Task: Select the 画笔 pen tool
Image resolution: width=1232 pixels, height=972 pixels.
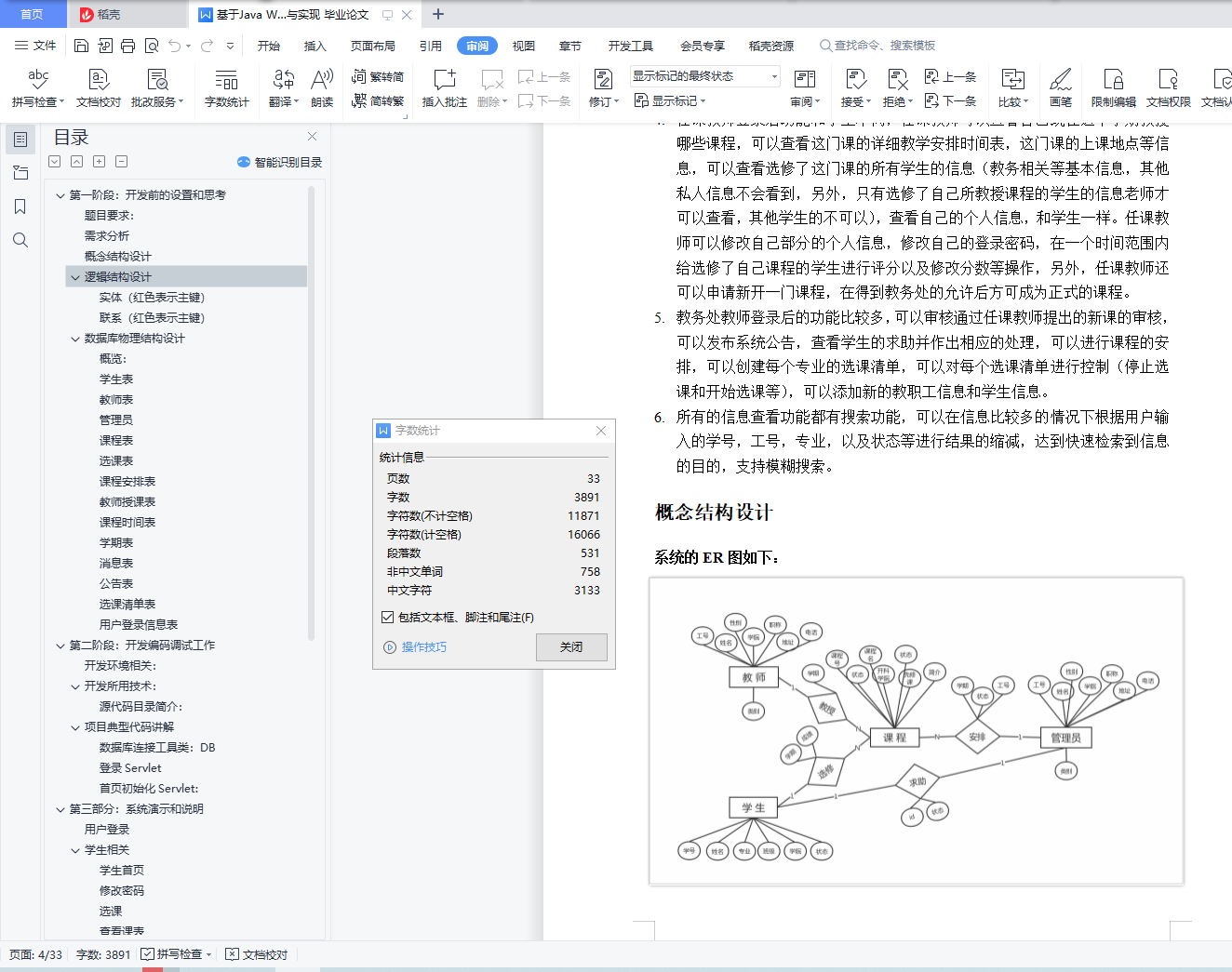Action: tap(1061, 88)
